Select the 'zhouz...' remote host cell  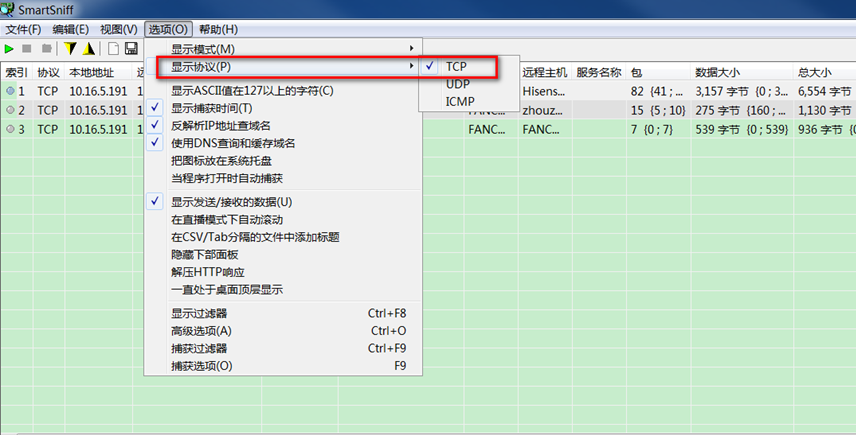tap(545, 110)
